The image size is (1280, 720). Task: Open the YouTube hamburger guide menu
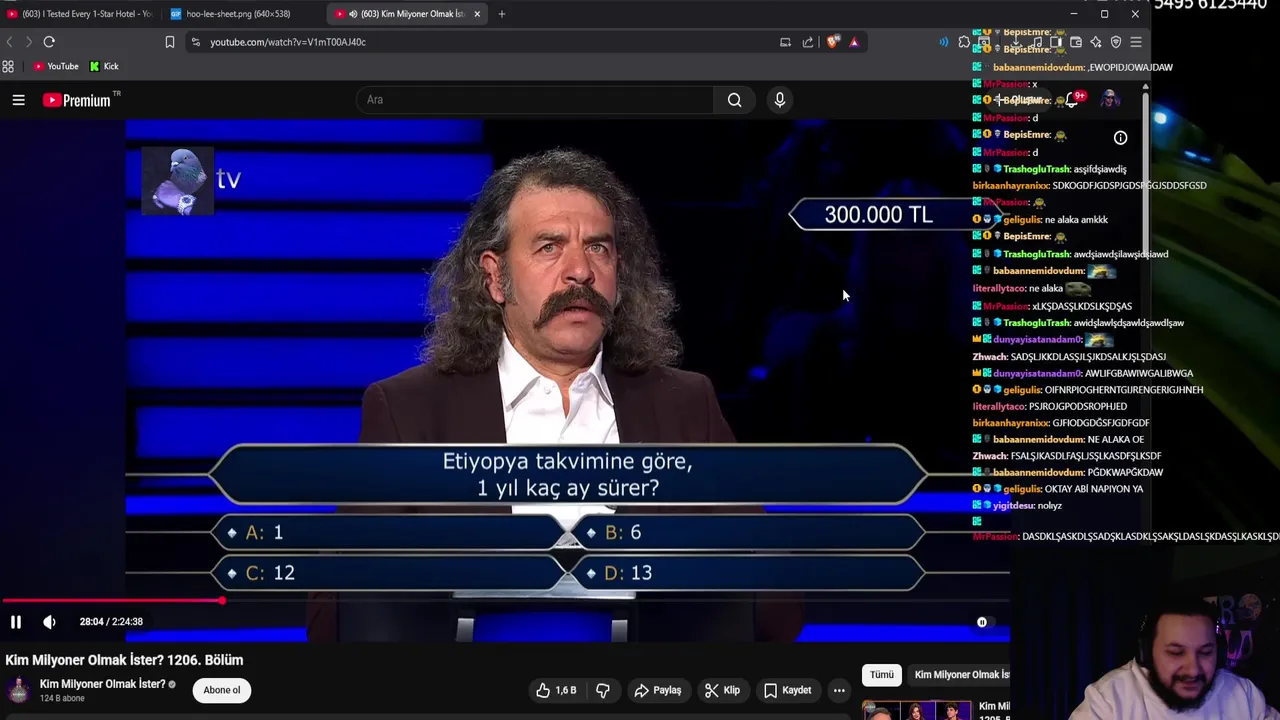(x=18, y=100)
